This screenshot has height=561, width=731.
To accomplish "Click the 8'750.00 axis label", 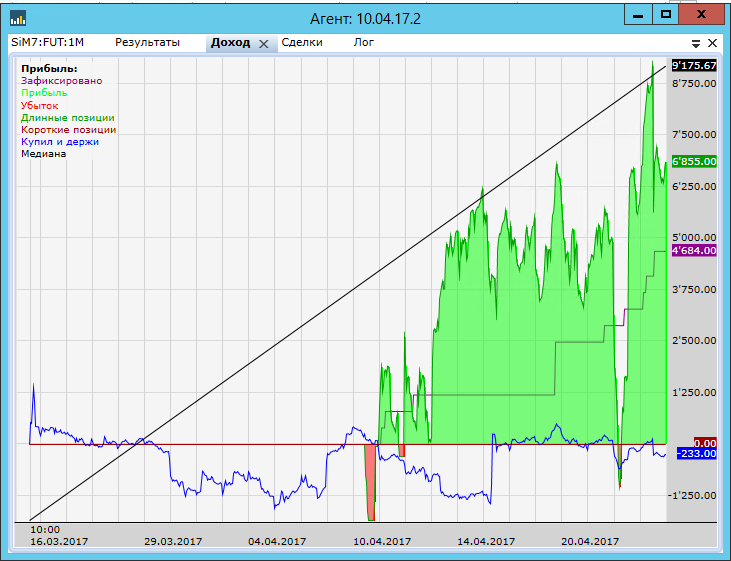I will (694, 83).
